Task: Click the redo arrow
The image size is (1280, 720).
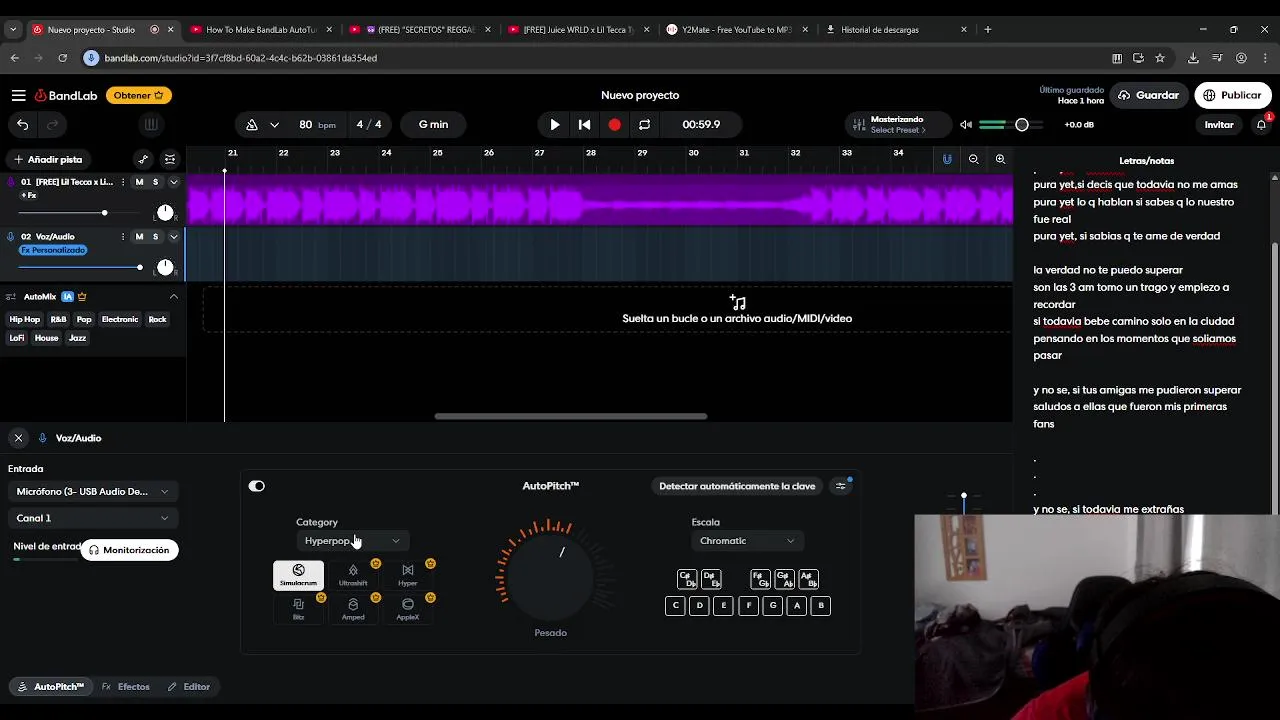Action: (52, 125)
